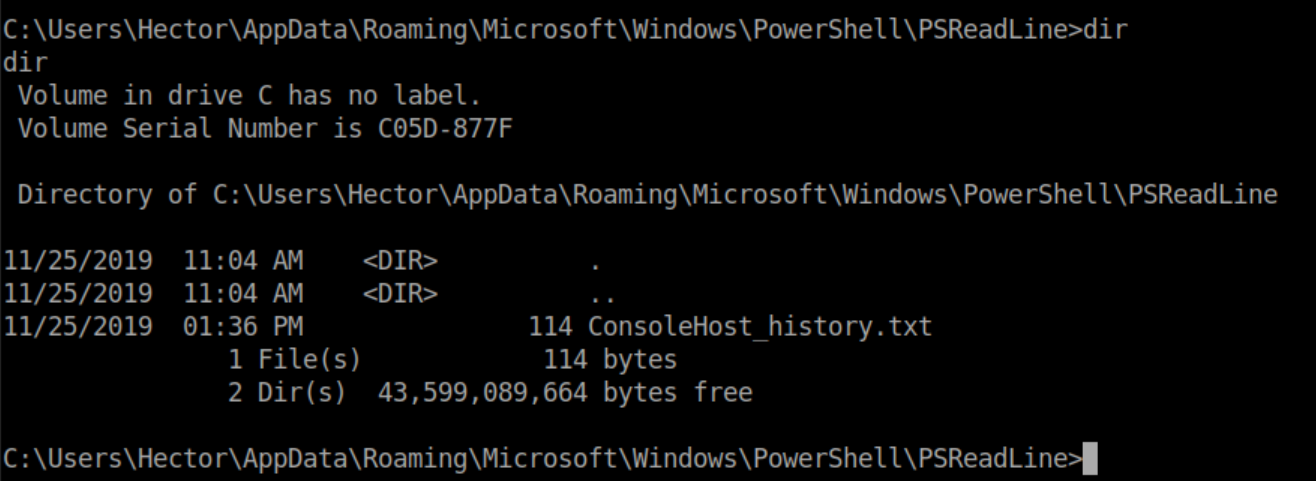The width and height of the screenshot is (1316, 481).
Task: Click the blinking cursor block at the bottom prompt
Action: 1090,458
